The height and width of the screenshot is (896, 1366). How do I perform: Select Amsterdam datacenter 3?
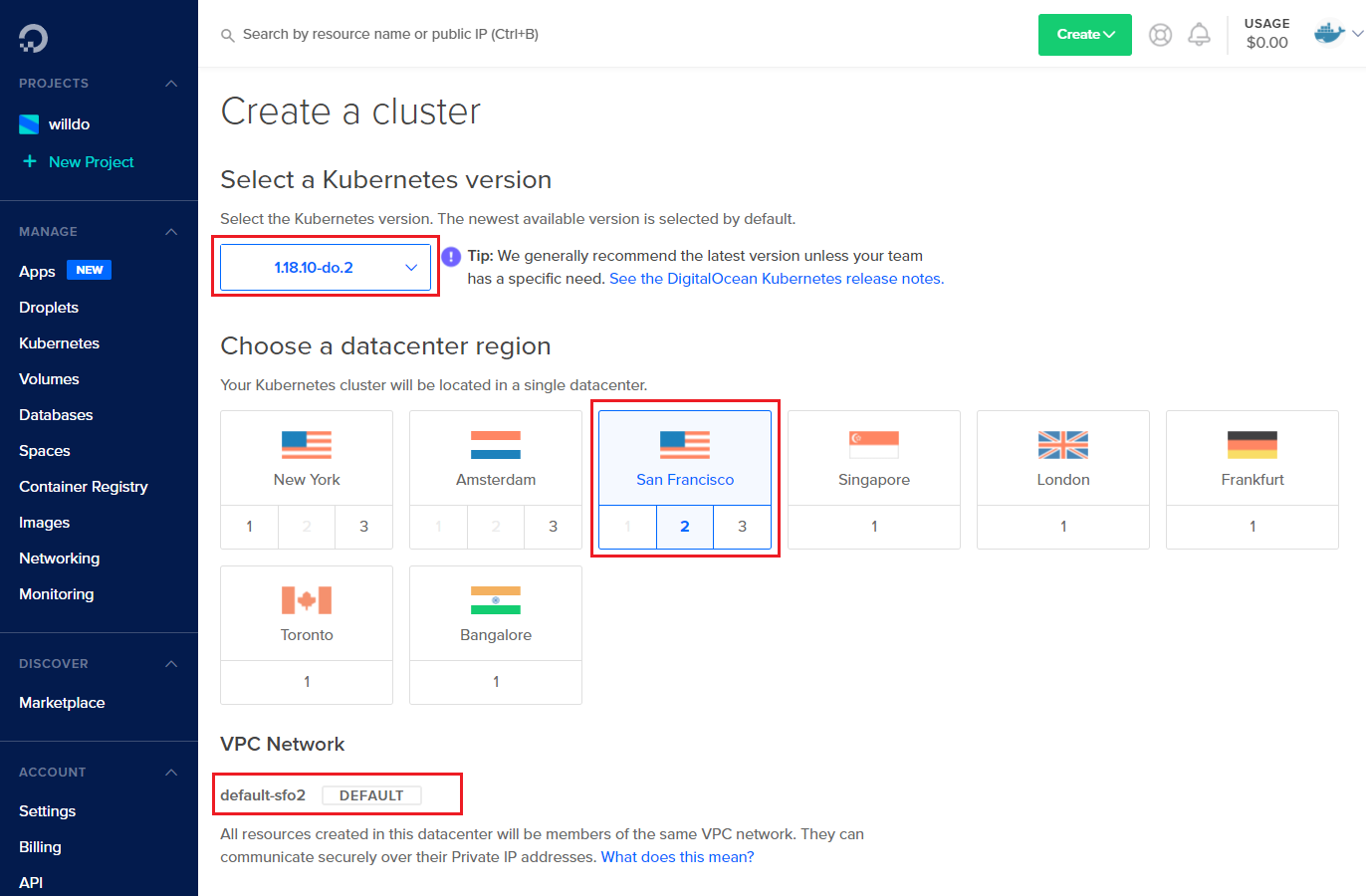click(553, 527)
